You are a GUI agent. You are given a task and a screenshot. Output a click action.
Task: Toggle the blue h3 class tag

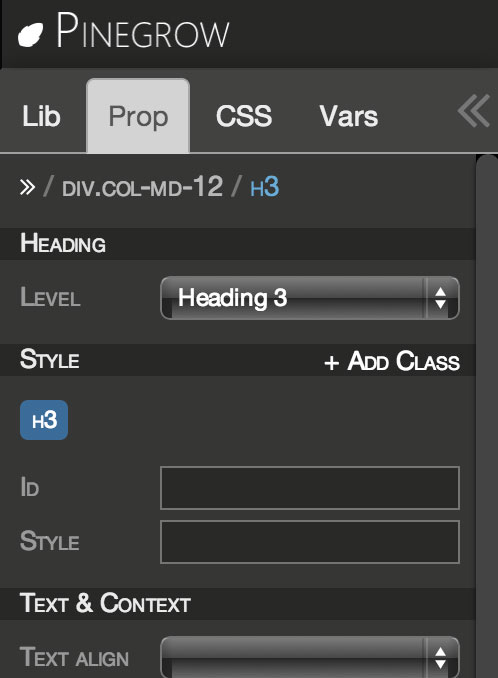(x=44, y=420)
